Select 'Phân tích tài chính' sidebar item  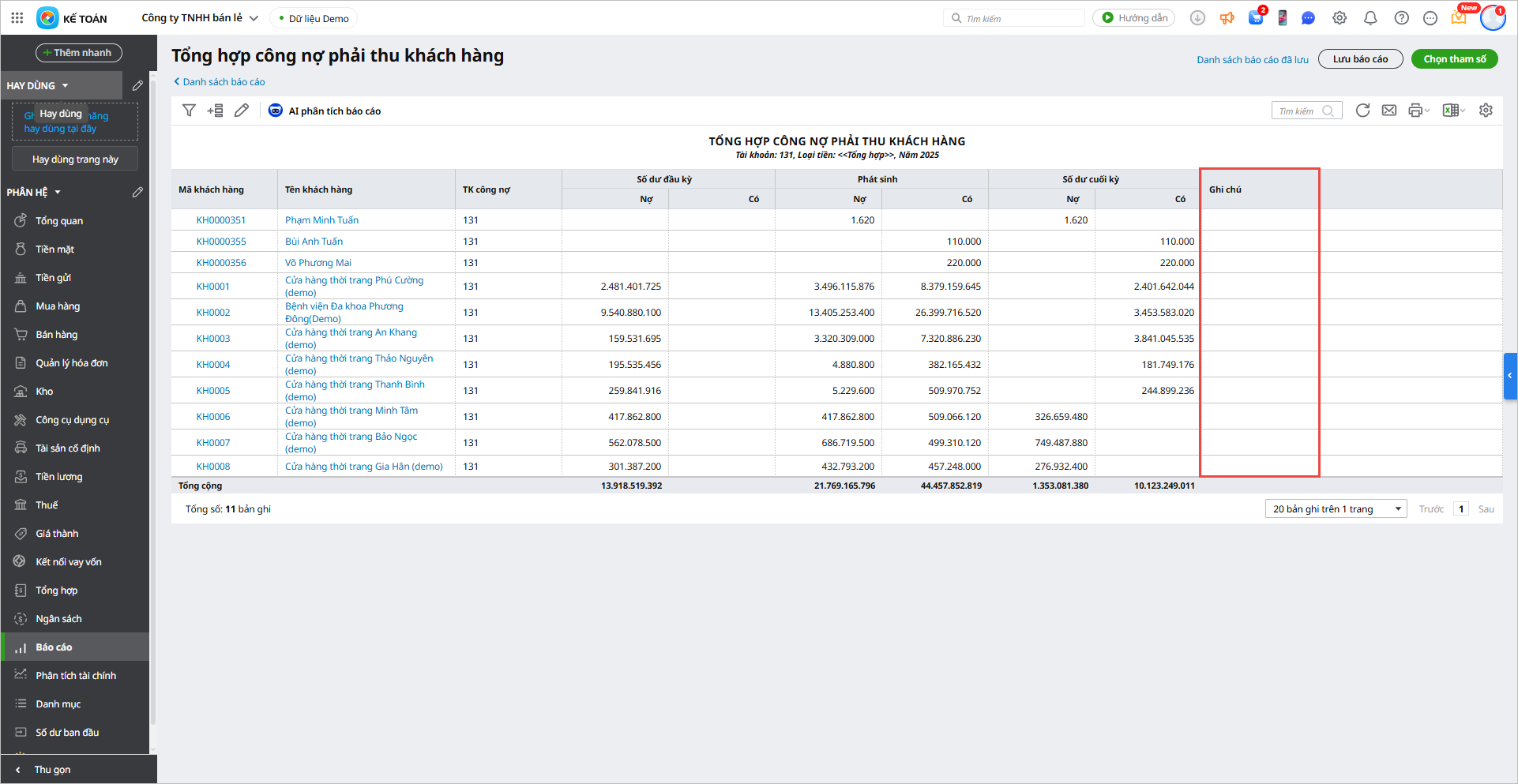point(76,676)
